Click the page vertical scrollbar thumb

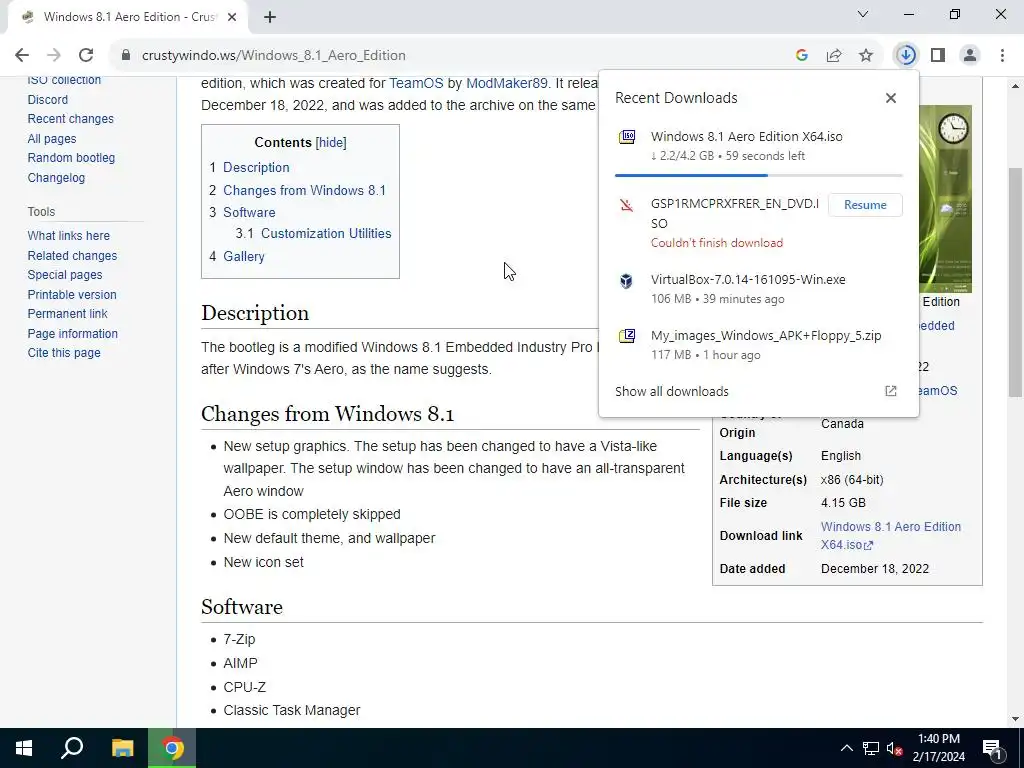tap(1016, 282)
